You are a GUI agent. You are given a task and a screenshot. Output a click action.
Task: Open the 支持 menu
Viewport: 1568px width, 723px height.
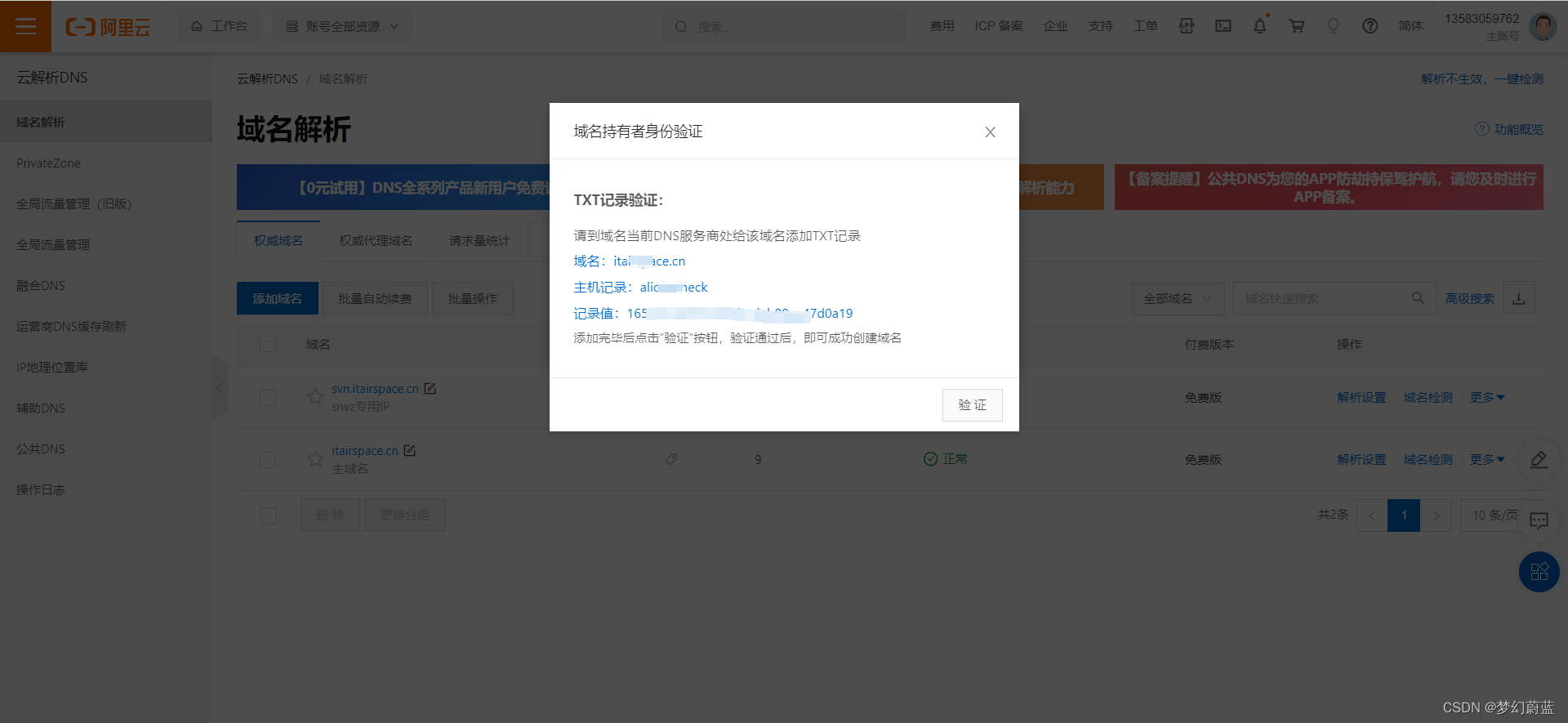(1100, 26)
